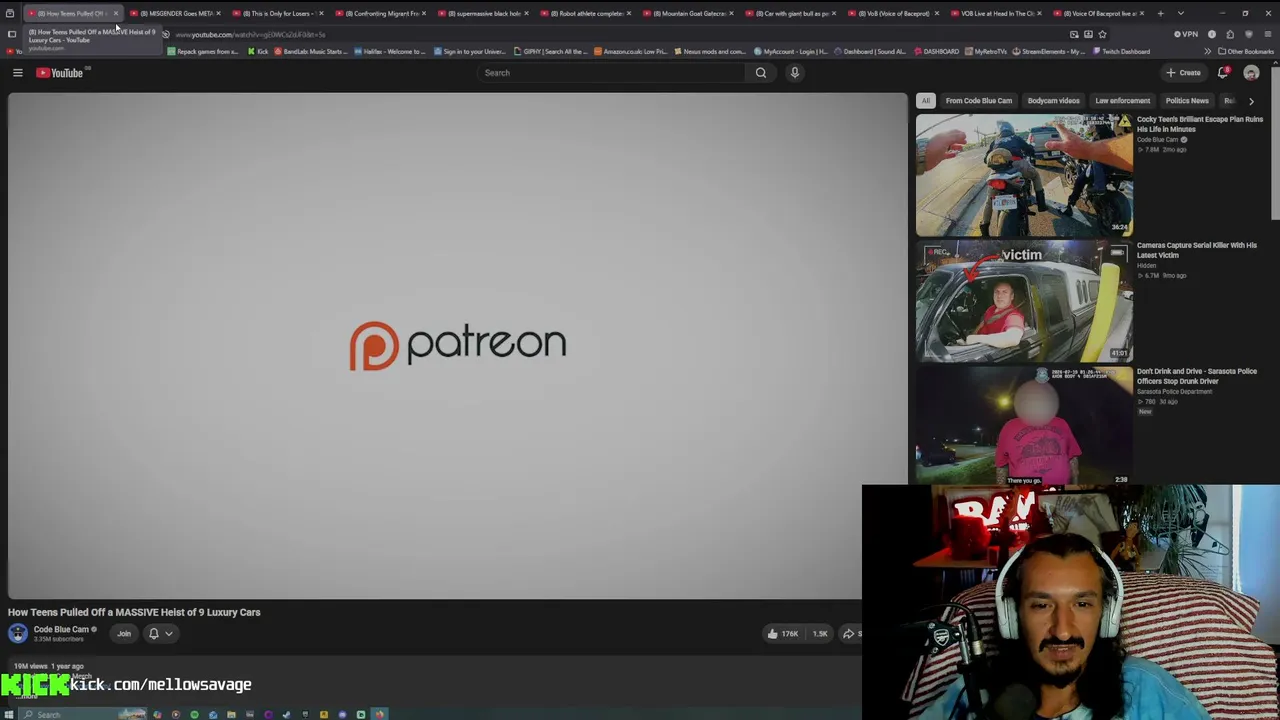Open the Repack games bookmark
1280x720 pixels.
point(203,52)
